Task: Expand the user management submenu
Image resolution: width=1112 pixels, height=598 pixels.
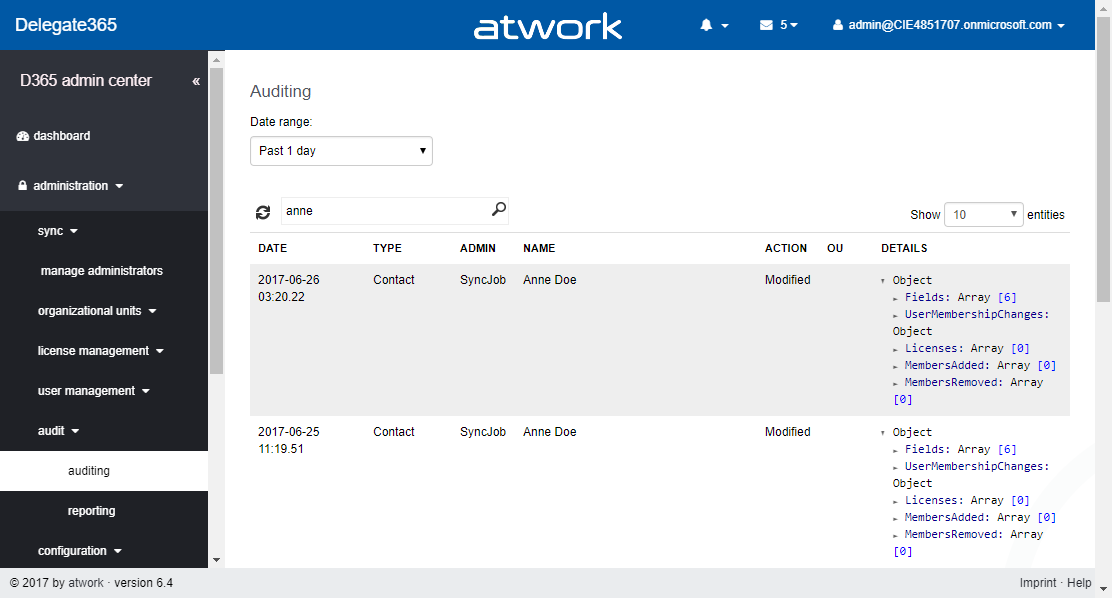Action: [x=93, y=391]
